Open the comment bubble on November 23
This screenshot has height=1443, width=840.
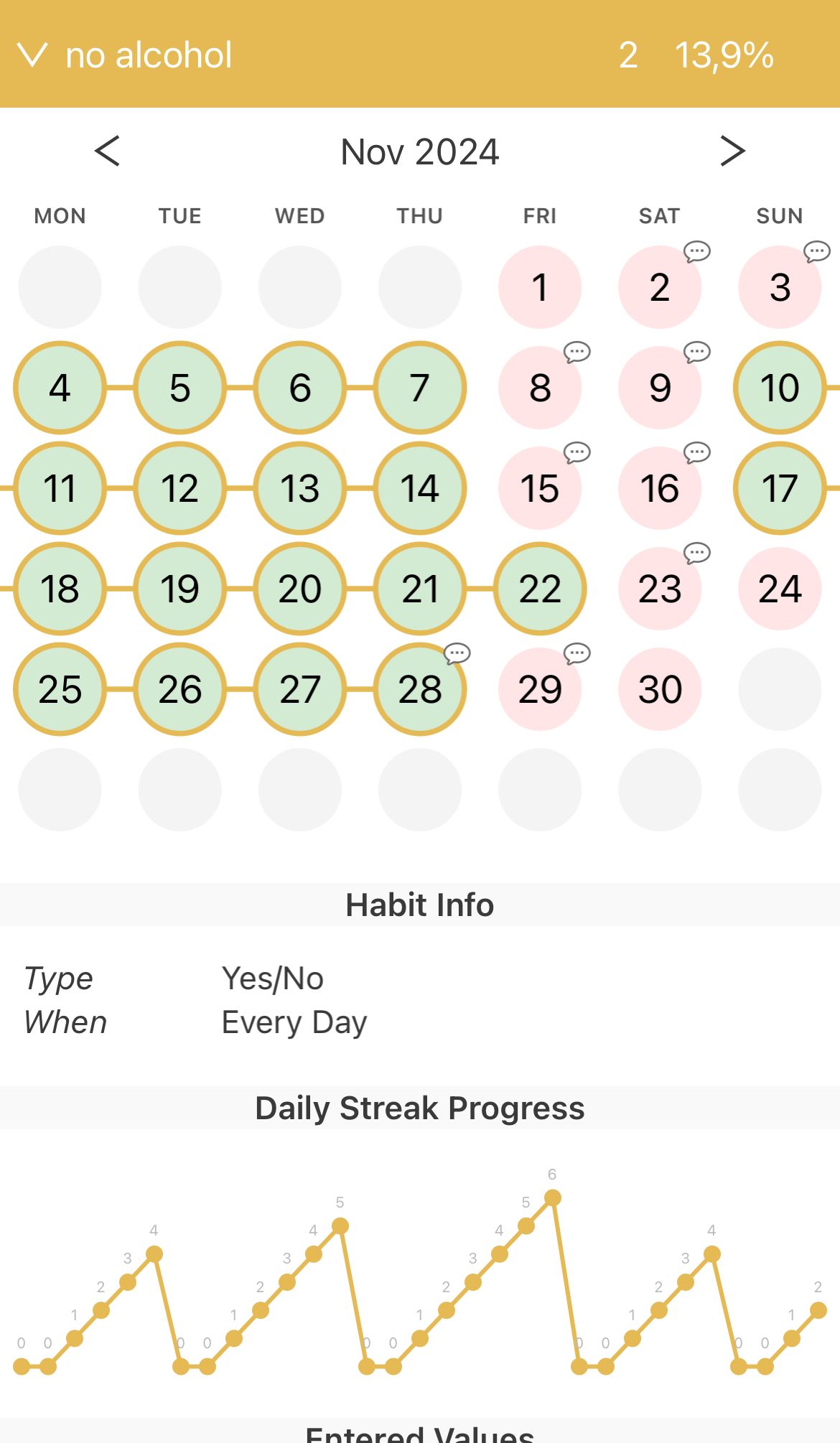point(696,553)
